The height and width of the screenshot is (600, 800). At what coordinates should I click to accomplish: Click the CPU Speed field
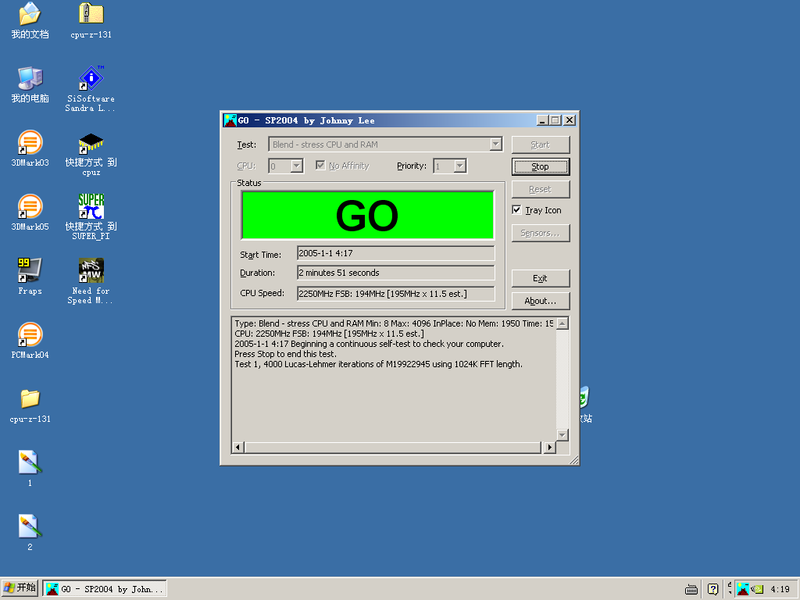(395, 294)
